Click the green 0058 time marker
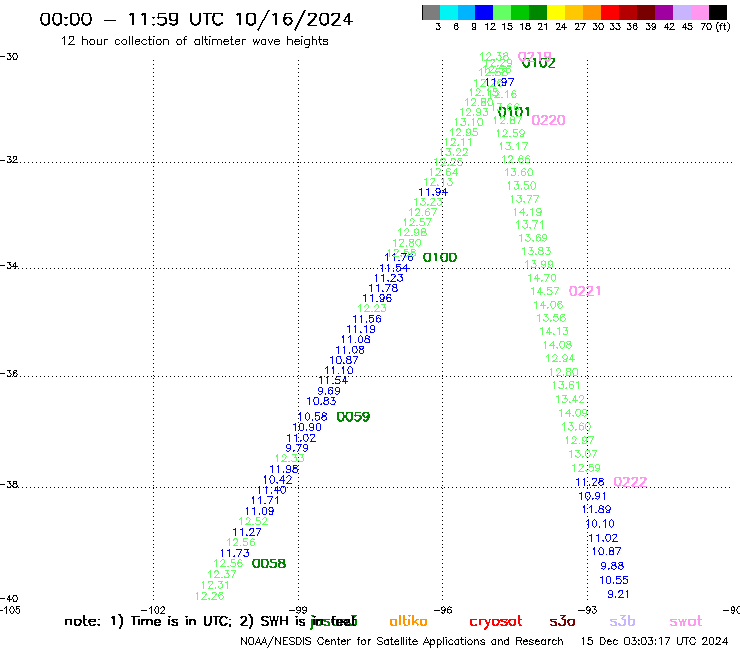 point(269,564)
